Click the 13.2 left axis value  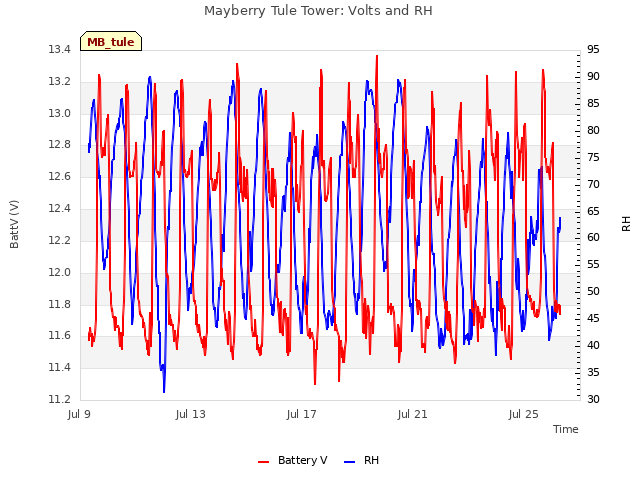(x=60, y=81)
